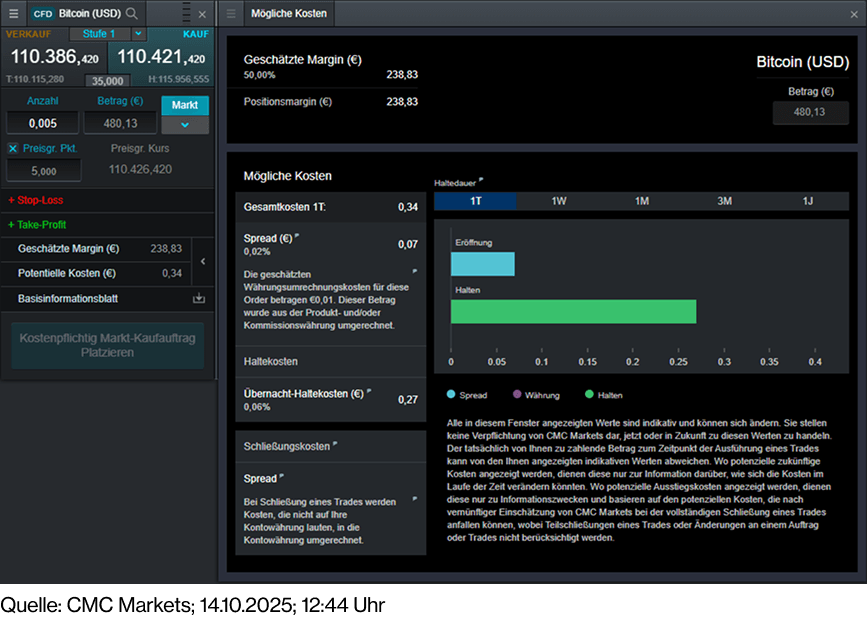This screenshot has width=867, height=642.
Task: Add a Stop-Loss to the order
Action: 36,201
